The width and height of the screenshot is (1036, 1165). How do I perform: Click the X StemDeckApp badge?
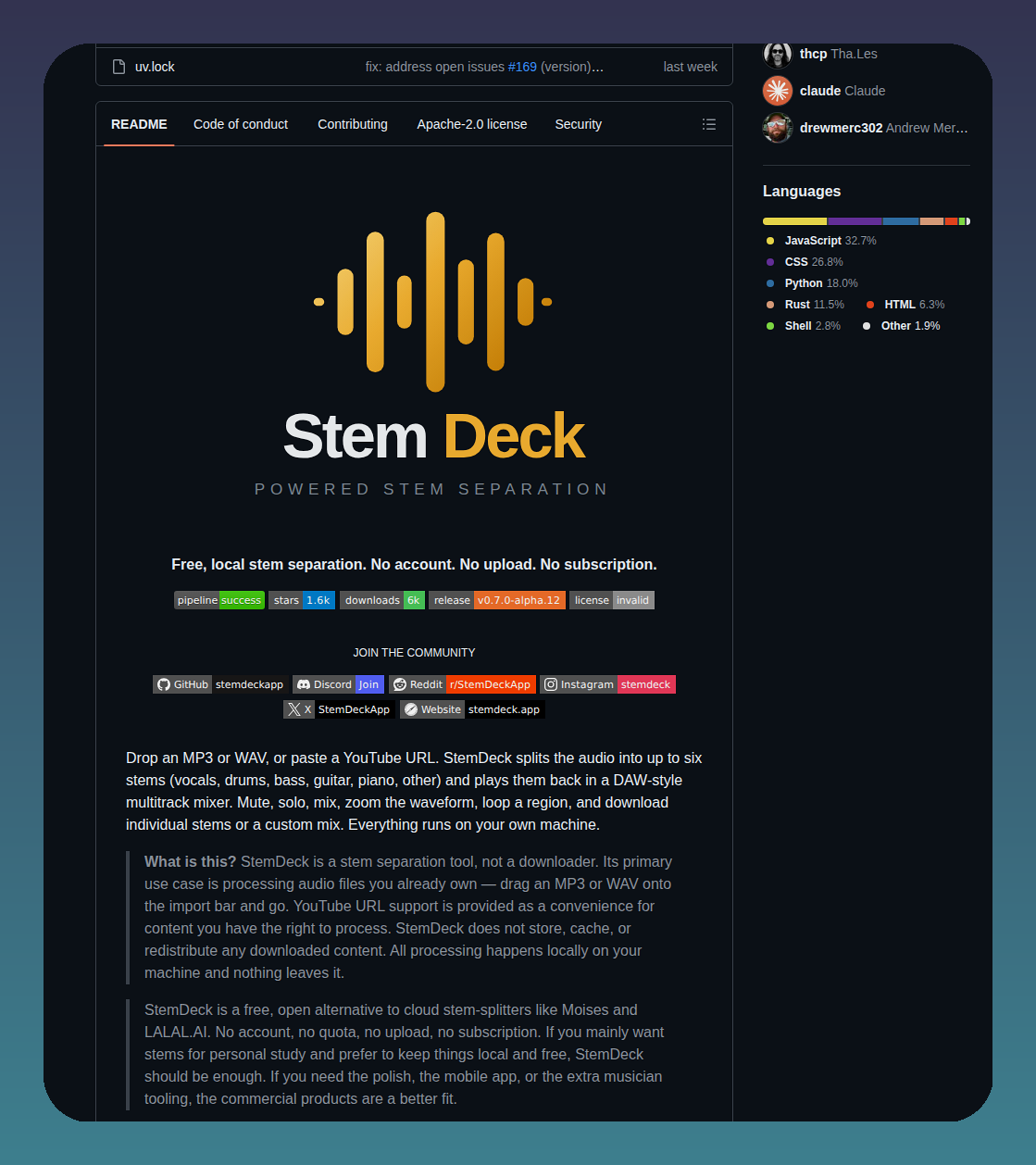(x=339, y=709)
